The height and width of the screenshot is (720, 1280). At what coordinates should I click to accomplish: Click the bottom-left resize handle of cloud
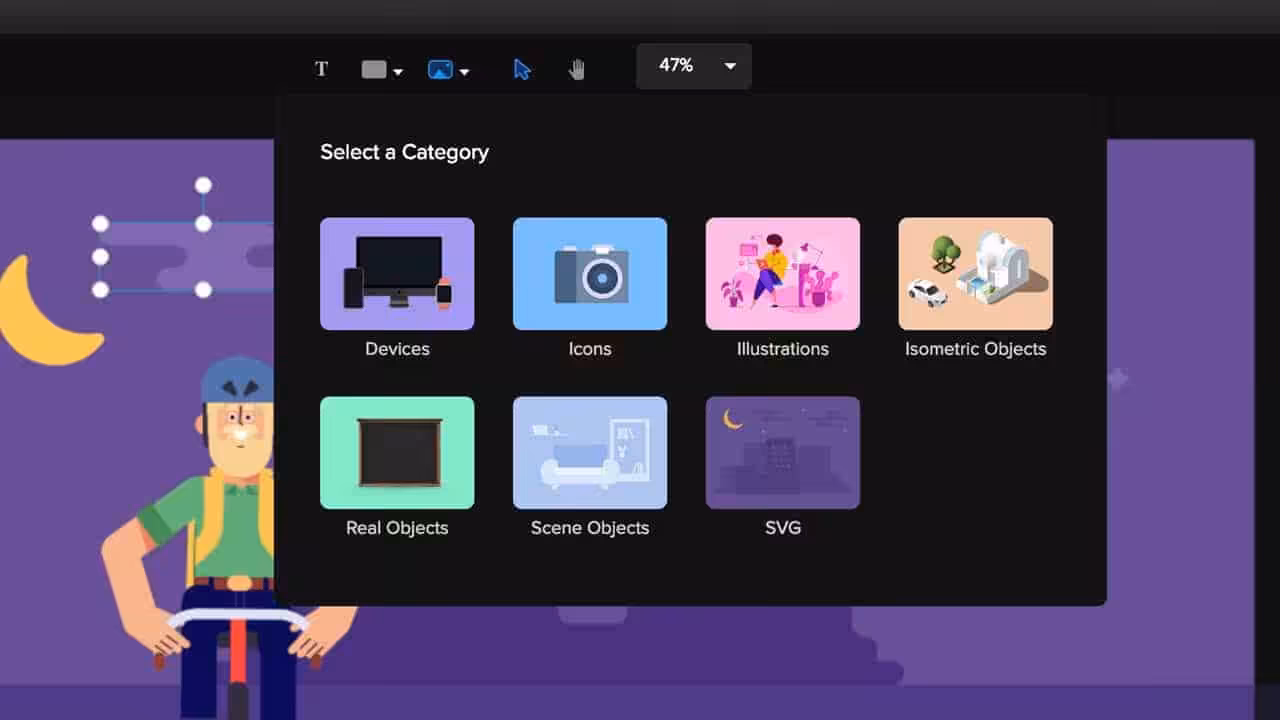[100, 290]
